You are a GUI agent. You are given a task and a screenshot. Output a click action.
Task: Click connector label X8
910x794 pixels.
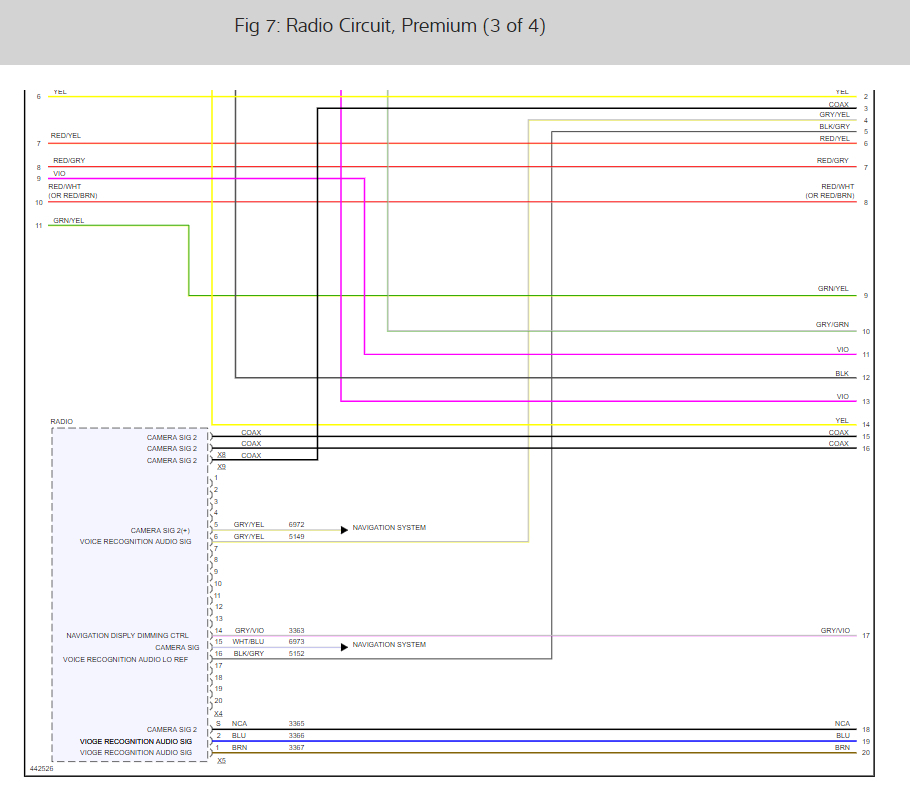pyautogui.click(x=221, y=455)
